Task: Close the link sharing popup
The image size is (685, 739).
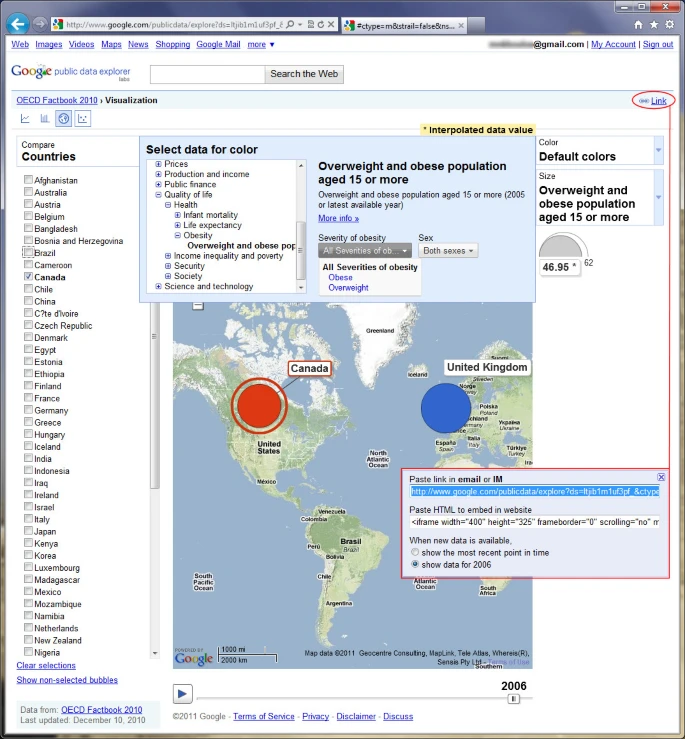Action: (x=661, y=477)
